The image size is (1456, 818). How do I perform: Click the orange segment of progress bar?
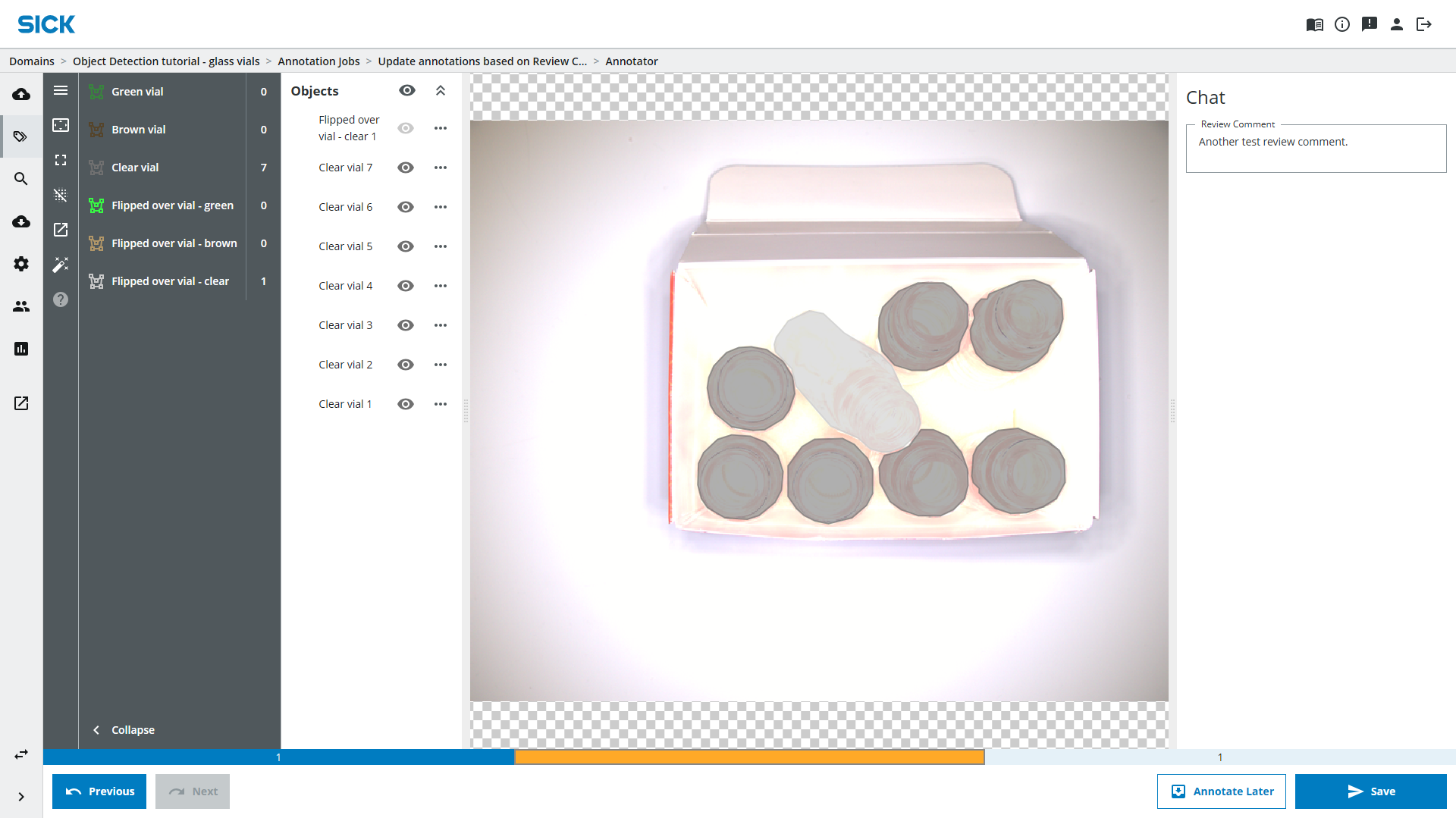point(749,757)
